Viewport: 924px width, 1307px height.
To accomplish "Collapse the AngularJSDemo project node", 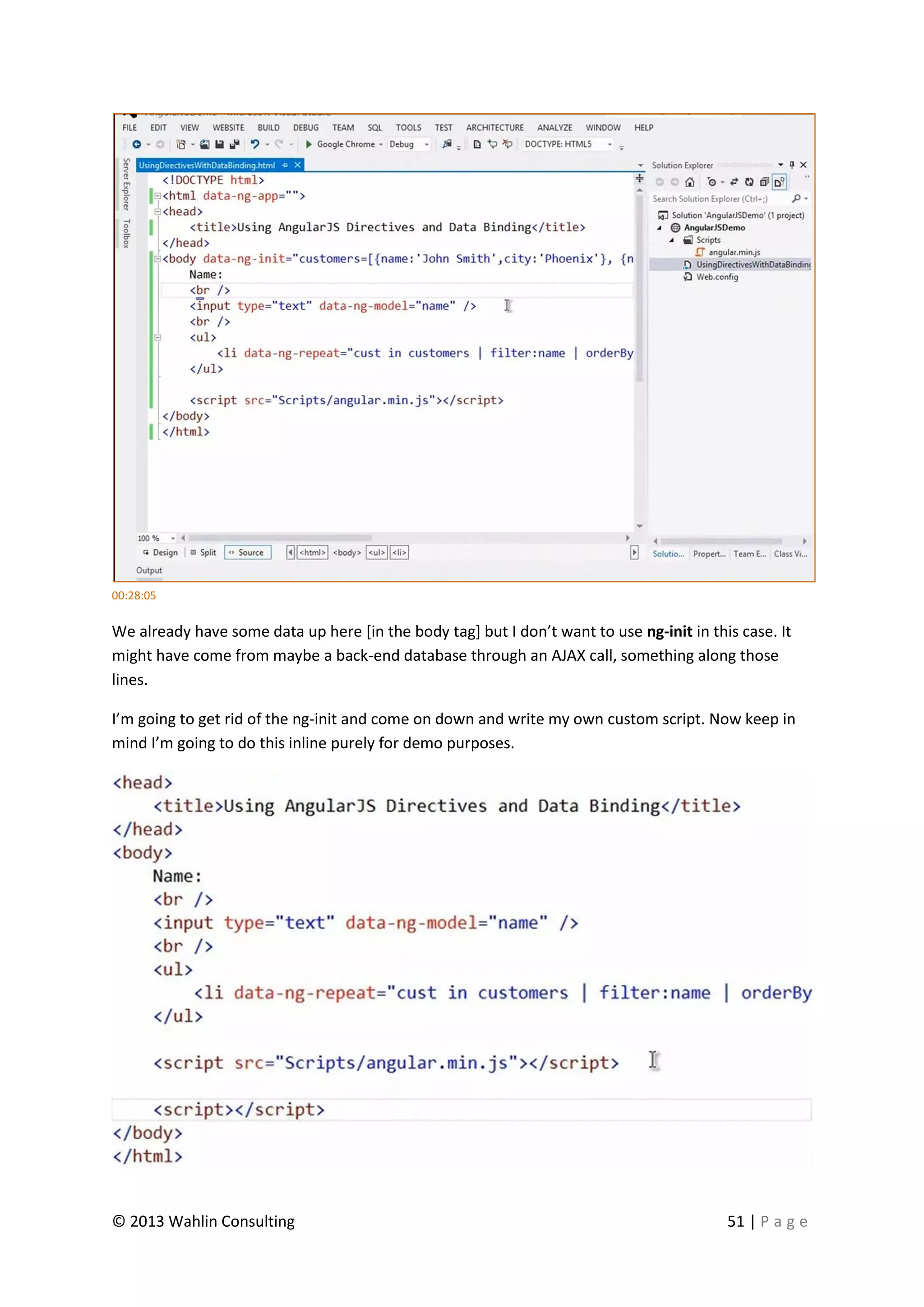I will click(660, 228).
